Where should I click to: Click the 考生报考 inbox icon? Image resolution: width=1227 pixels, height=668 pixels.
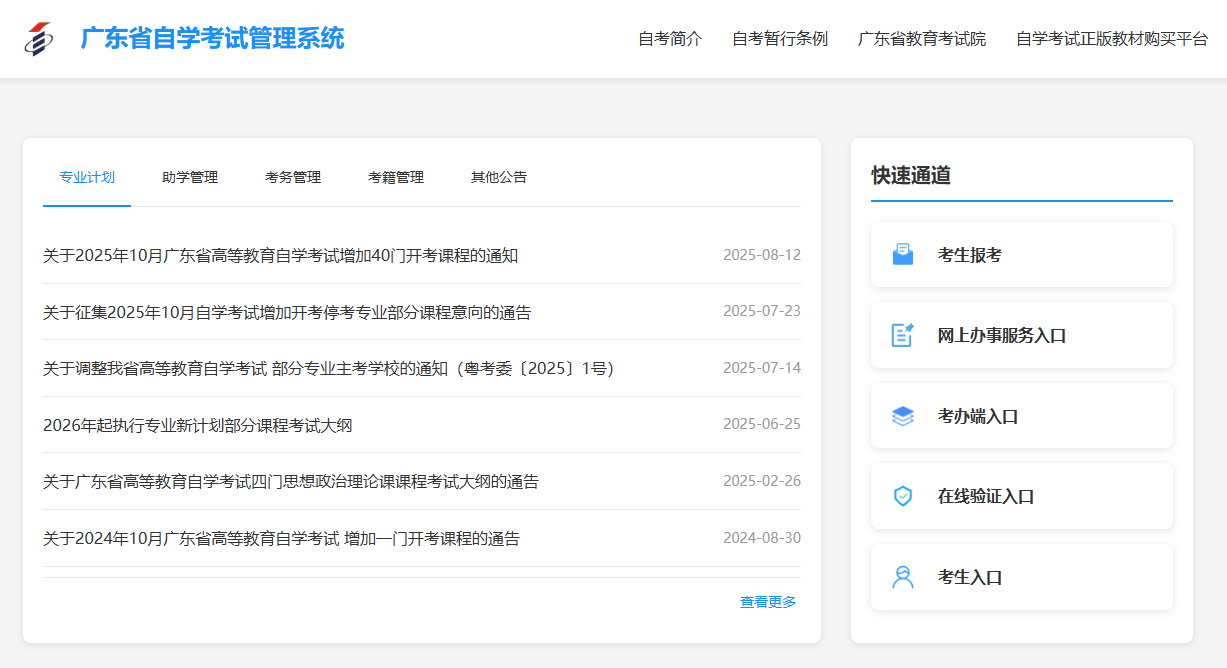[902, 255]
